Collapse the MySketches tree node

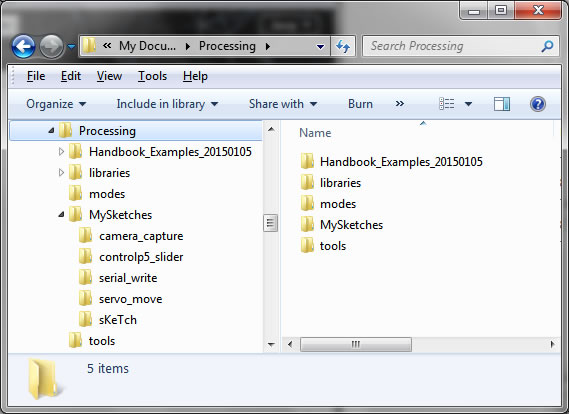point(61,215)
